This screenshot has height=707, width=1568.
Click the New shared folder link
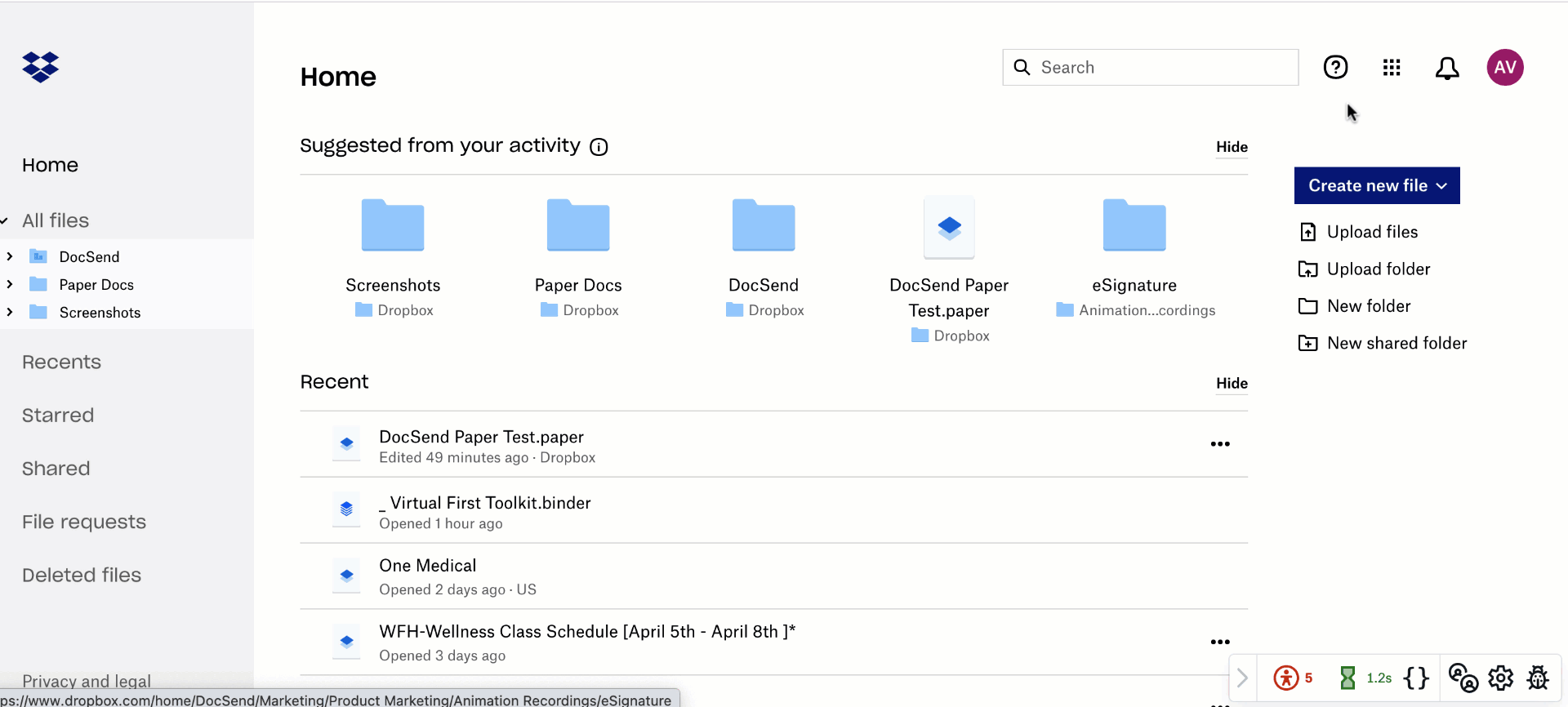tap(1396, 343)
